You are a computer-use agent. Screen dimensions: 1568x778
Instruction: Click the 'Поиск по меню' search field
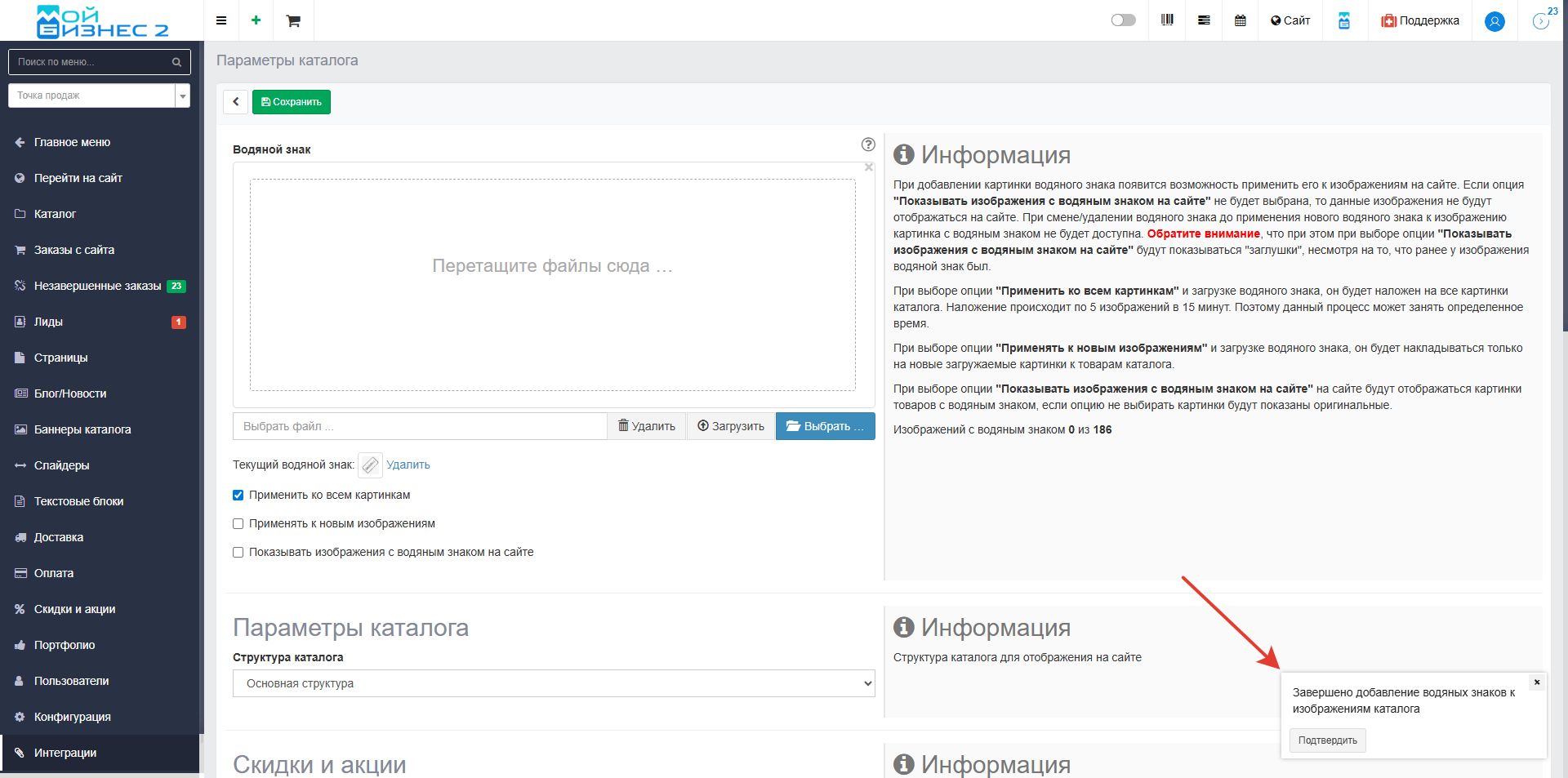pyautogui.click(x=91, y=62)
